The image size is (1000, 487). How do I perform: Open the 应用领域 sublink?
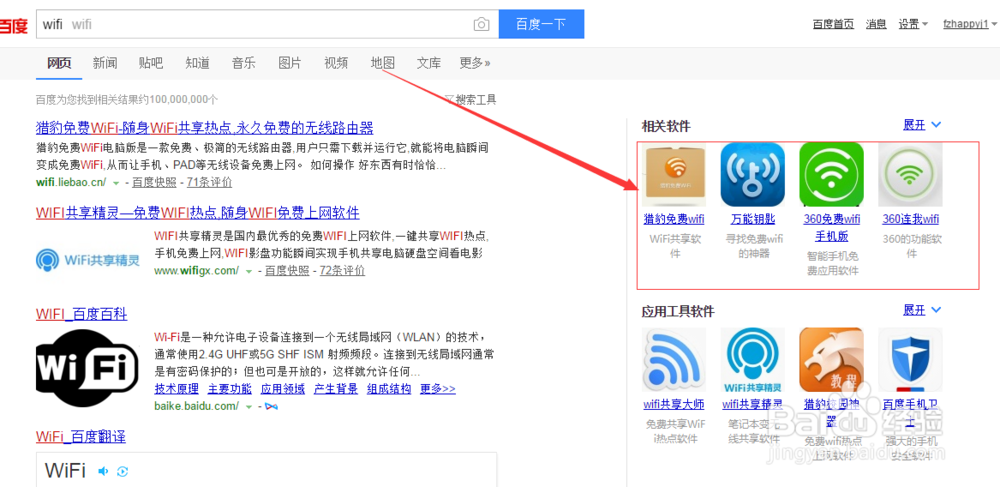(283, 389)
